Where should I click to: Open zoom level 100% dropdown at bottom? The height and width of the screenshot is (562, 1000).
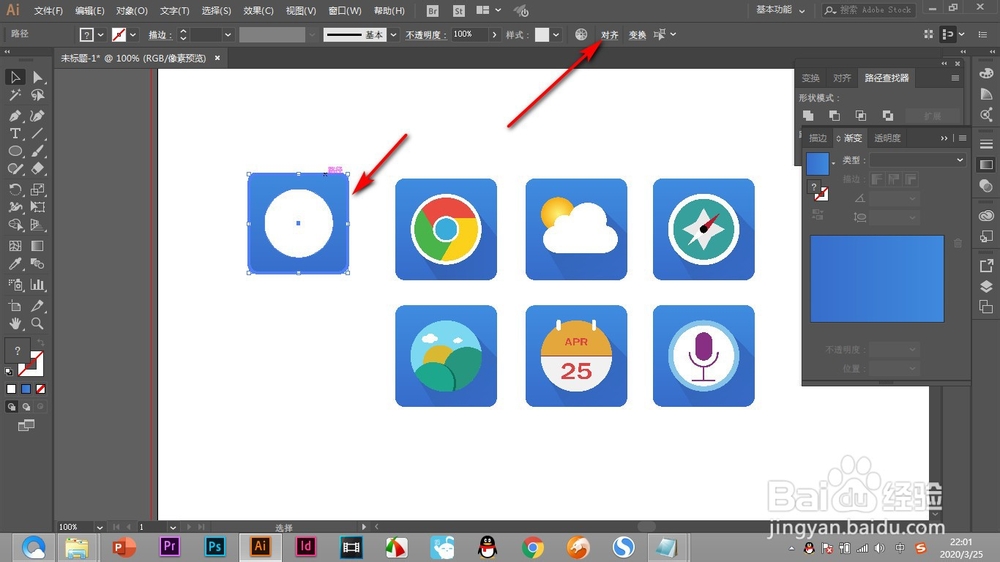click(99, 527)
